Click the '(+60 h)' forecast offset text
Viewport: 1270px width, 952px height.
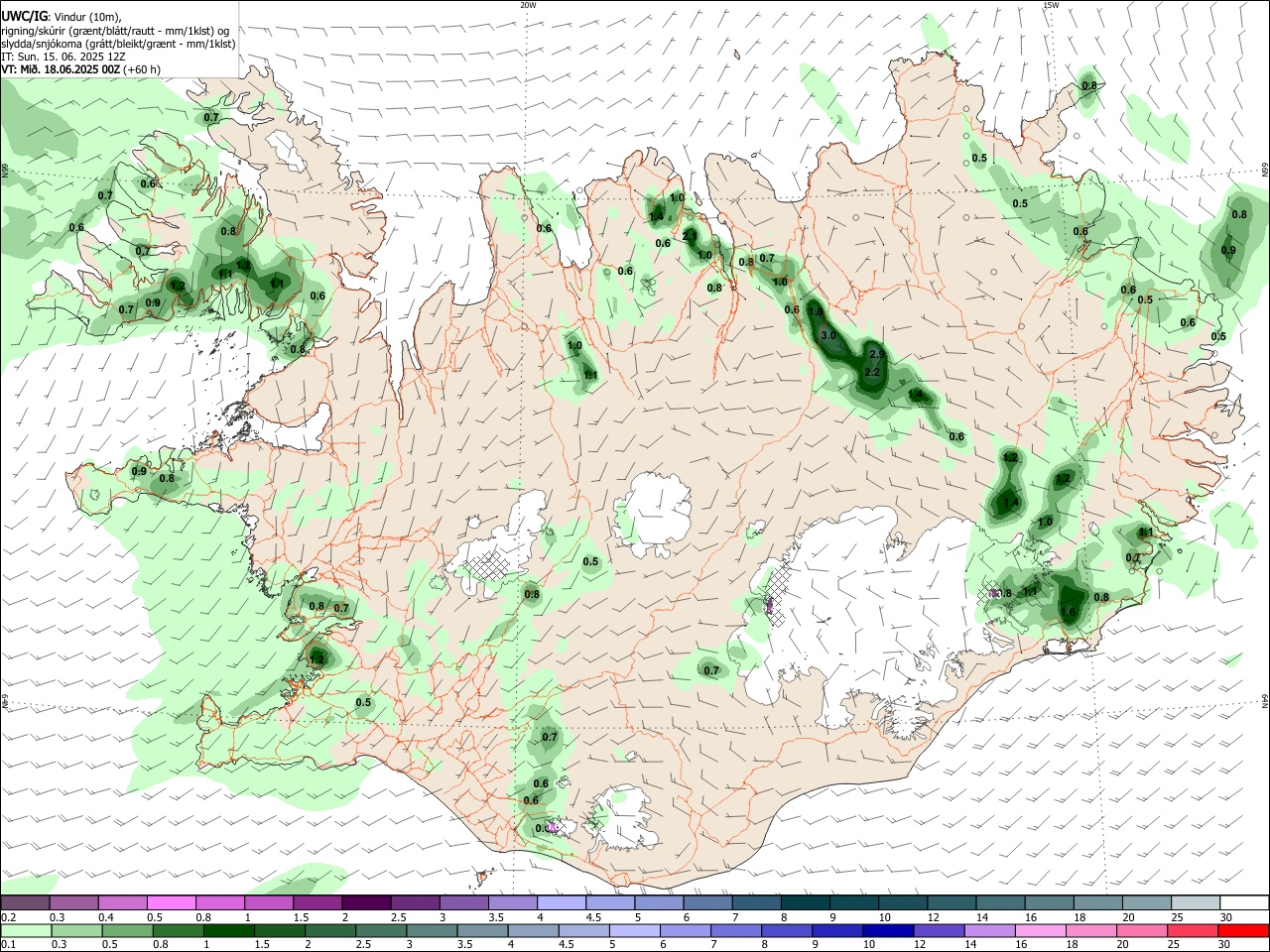(141, 69)
